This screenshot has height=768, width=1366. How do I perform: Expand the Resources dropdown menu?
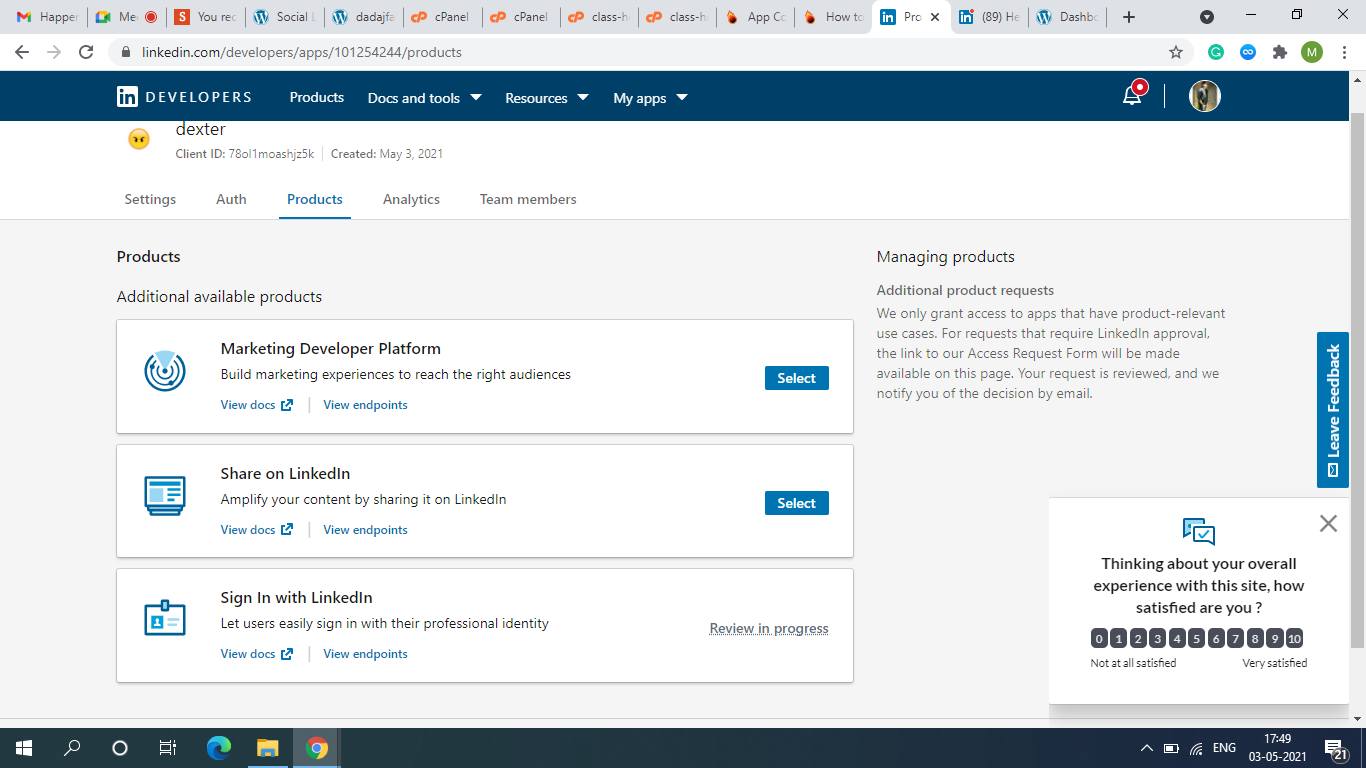click(546, 98)
